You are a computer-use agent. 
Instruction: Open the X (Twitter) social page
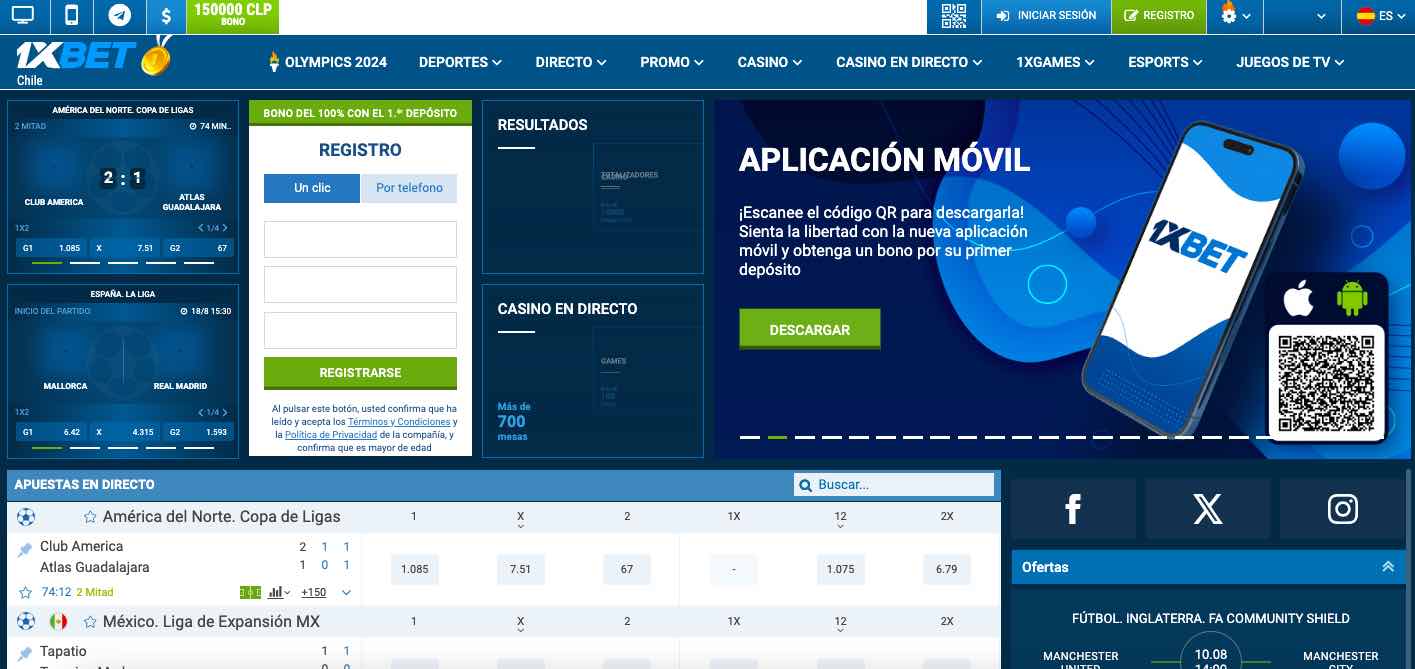pos(1207,509)
